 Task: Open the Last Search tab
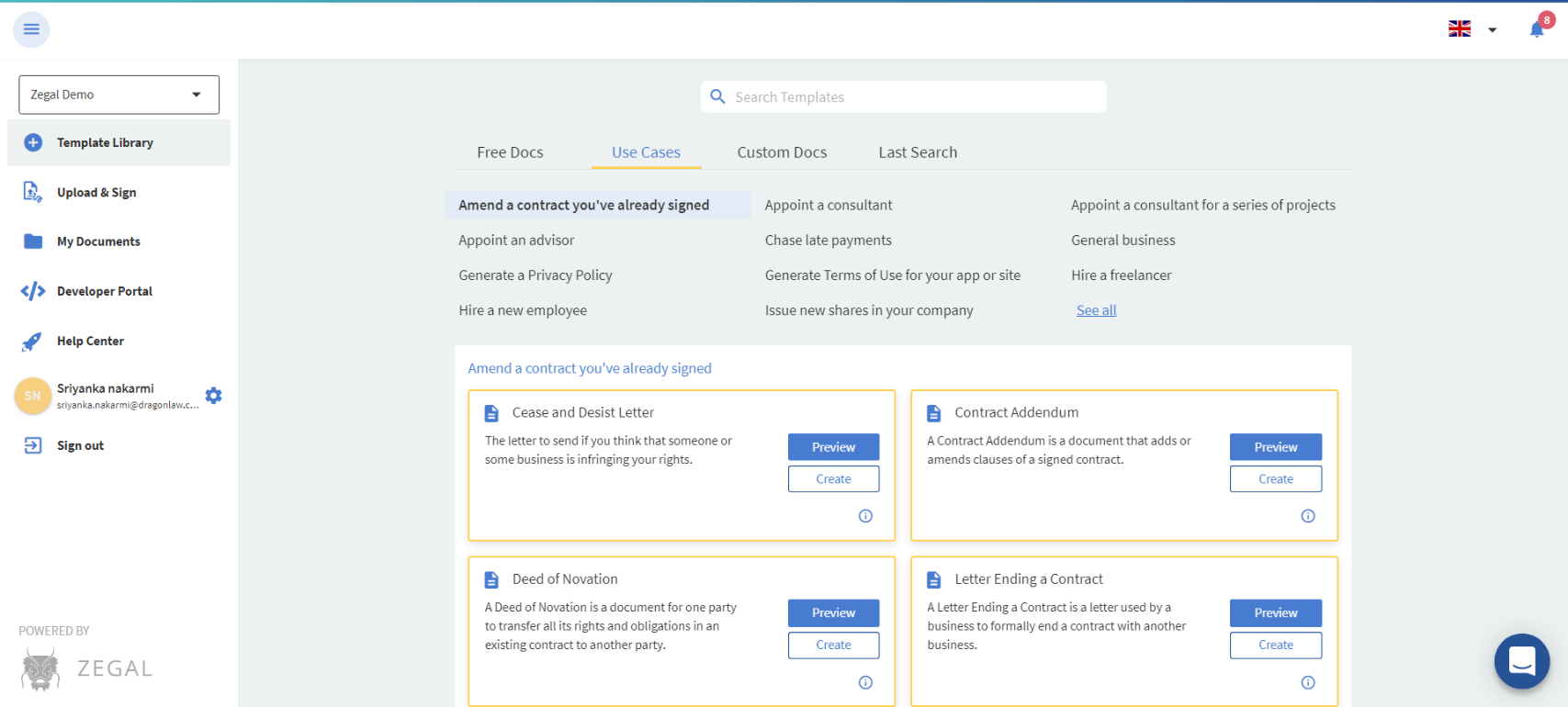point(918,152)
